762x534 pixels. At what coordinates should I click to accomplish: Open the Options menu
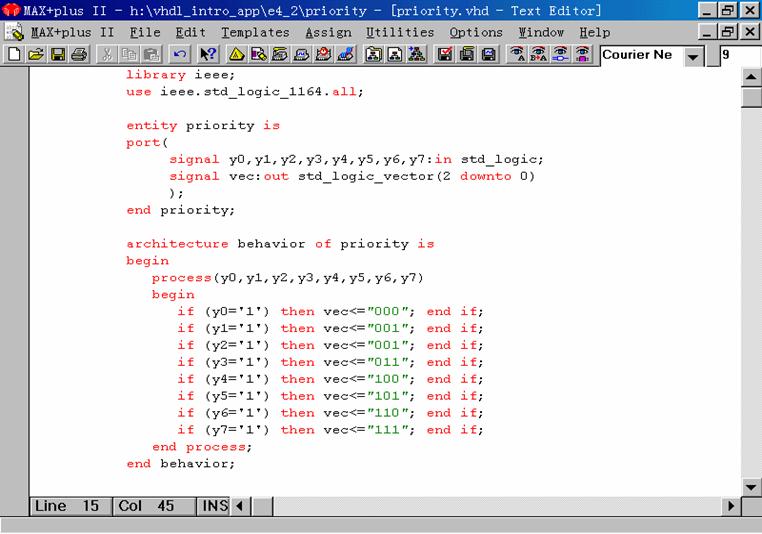click(476, 33)
